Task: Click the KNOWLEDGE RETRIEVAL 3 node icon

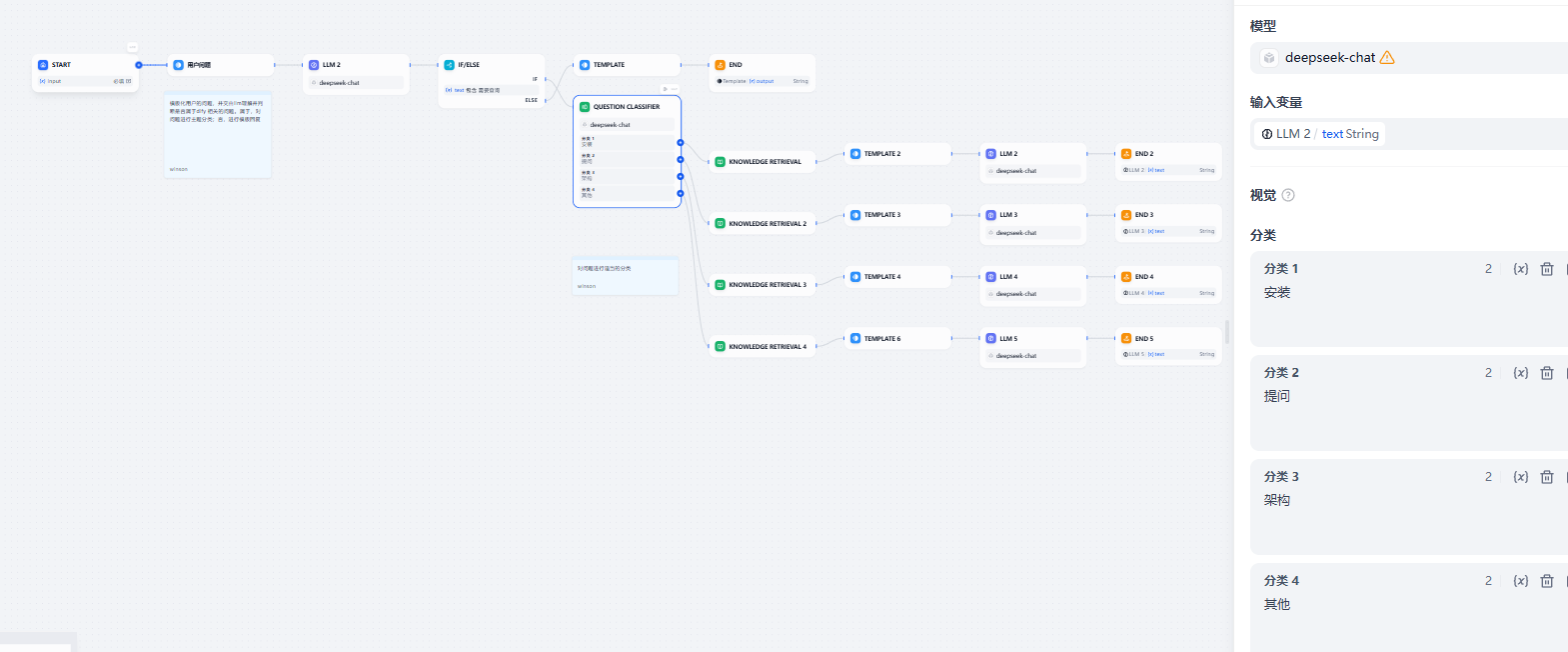Action: (721, 285)
